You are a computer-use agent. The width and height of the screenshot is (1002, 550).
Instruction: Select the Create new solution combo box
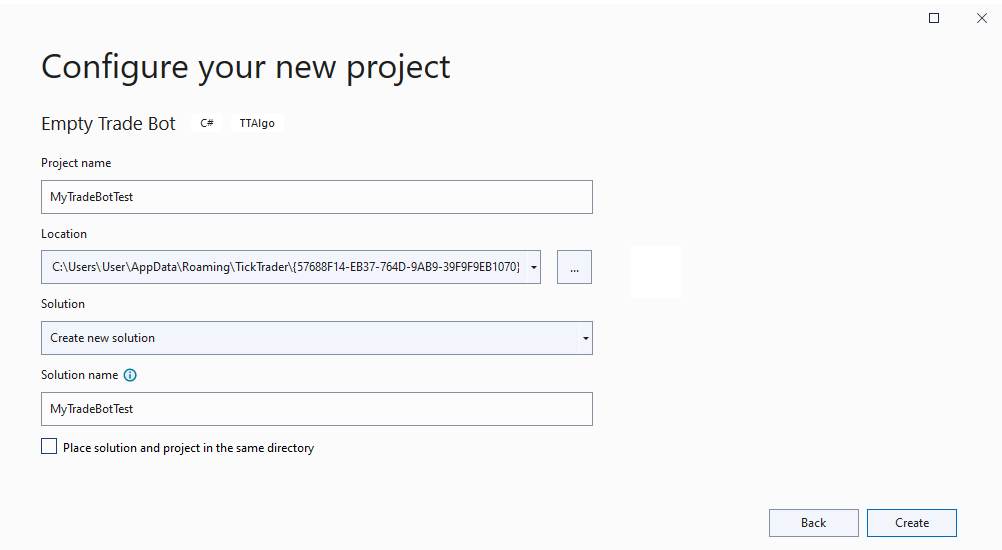point(317,338)
